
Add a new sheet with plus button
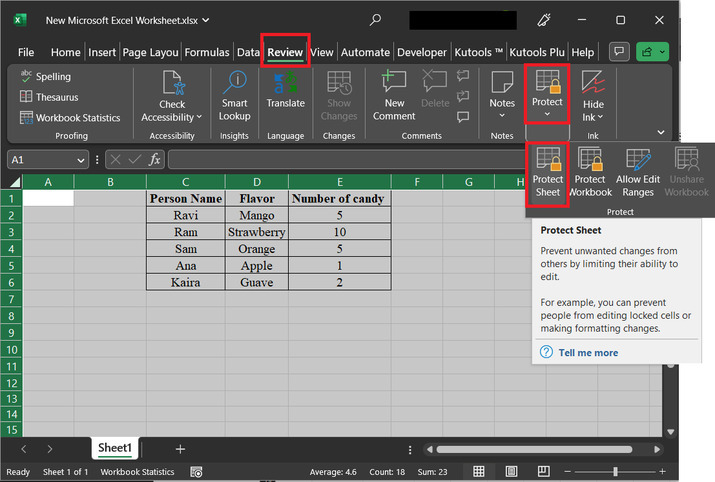pos(180,449)
